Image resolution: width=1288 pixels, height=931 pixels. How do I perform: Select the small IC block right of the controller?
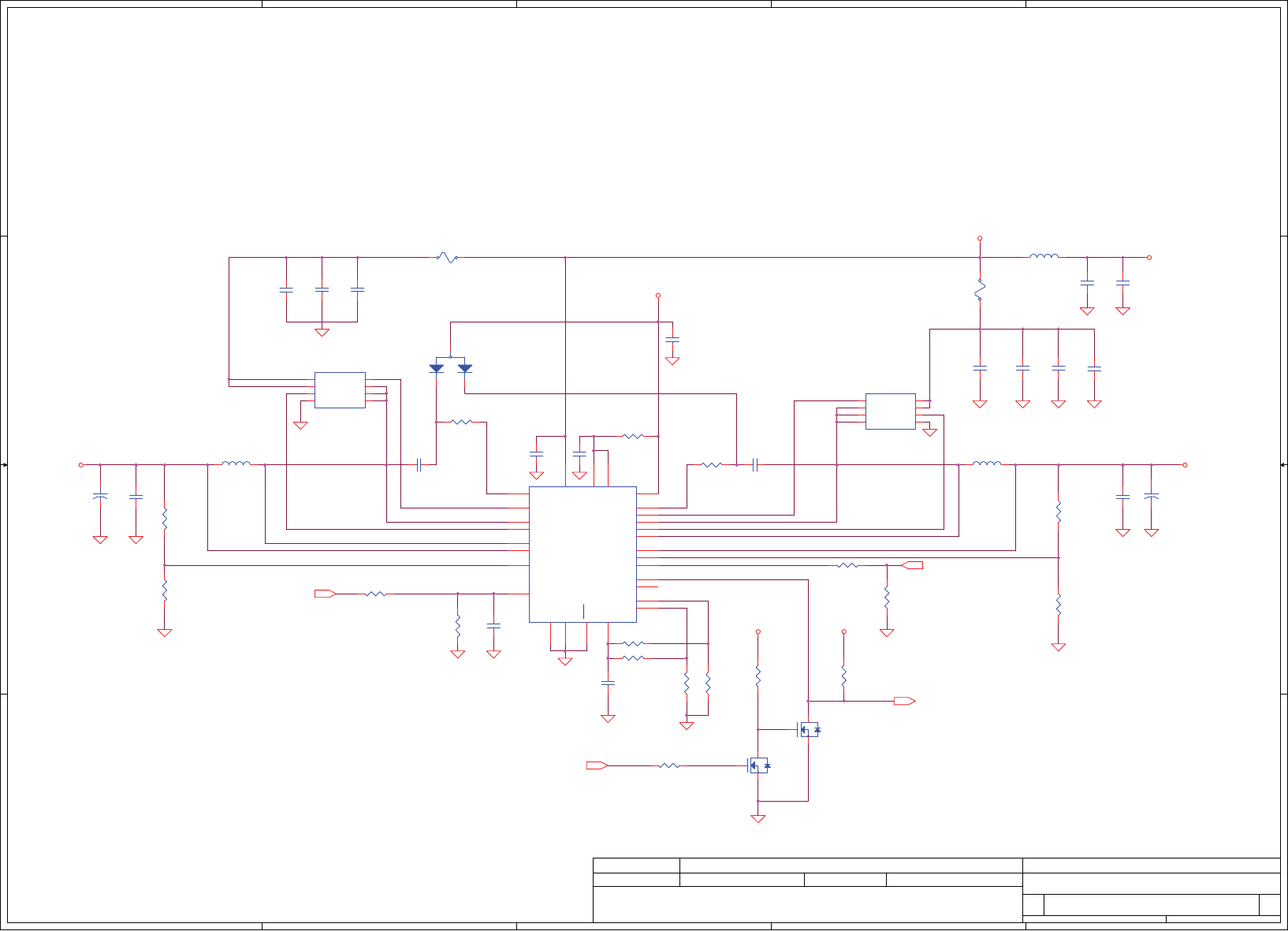coord(891,412)
